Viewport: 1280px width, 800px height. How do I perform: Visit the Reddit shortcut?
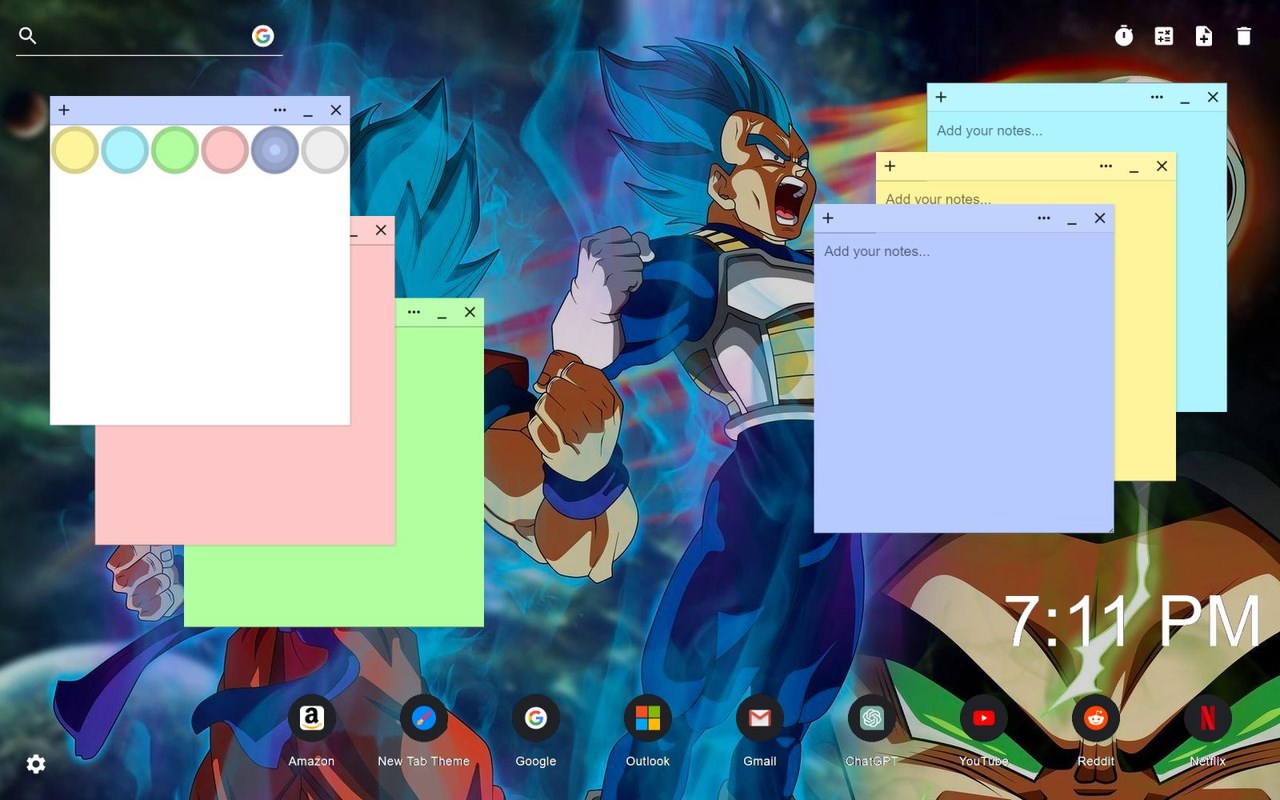pos(1096,718)
